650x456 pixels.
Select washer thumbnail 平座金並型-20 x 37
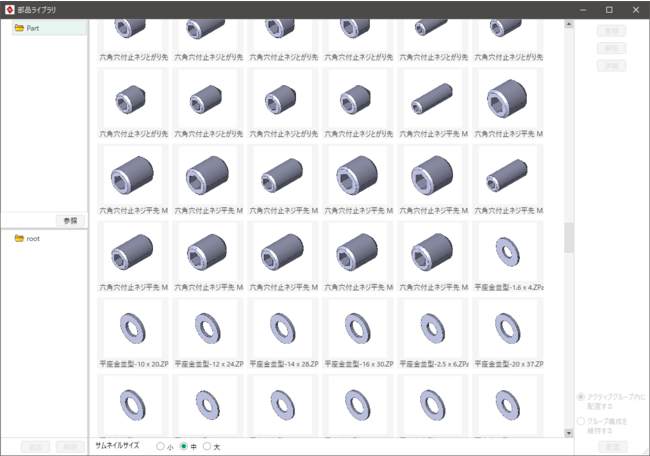[x=508, y=333]
